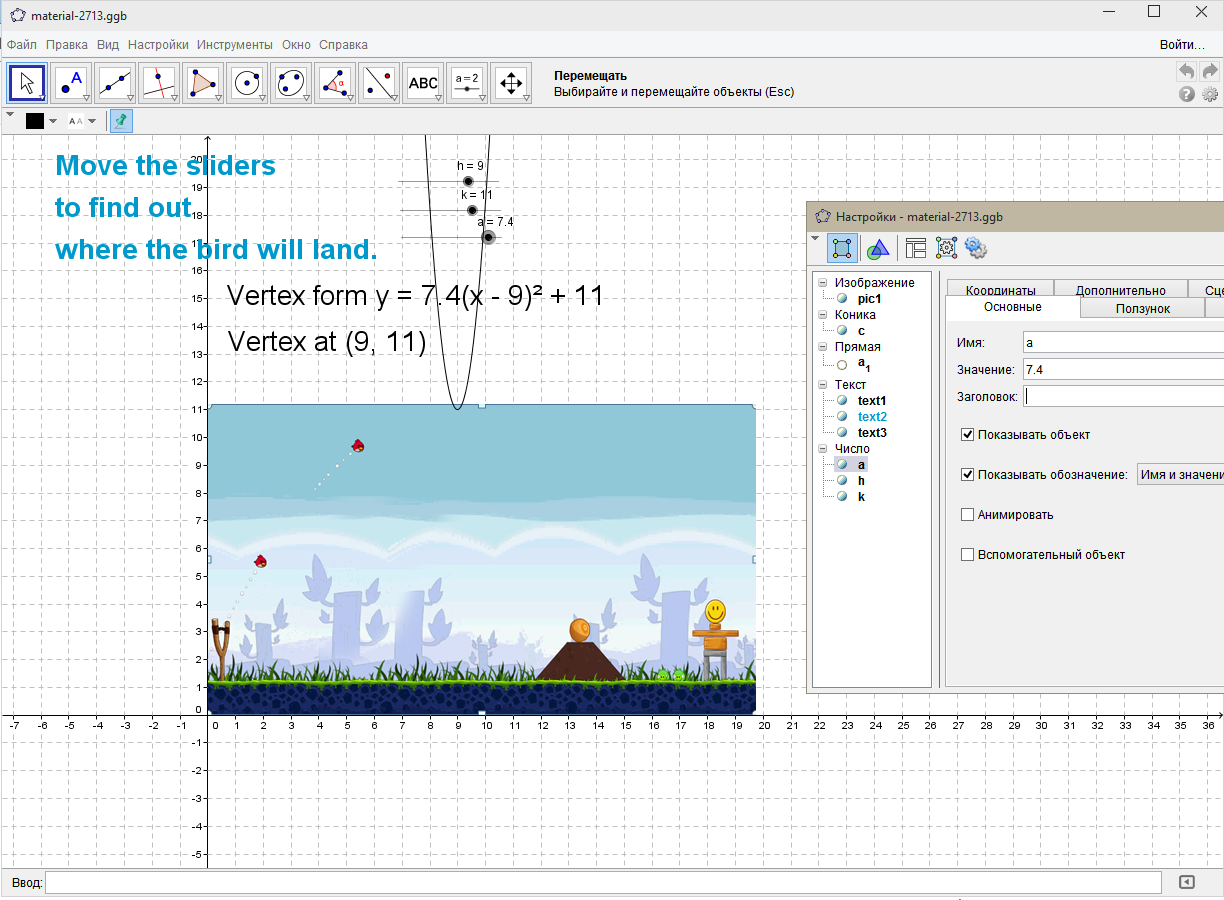Open the Настройки menu
Screen dimensions: 1224x900
(x=158, y=44)
